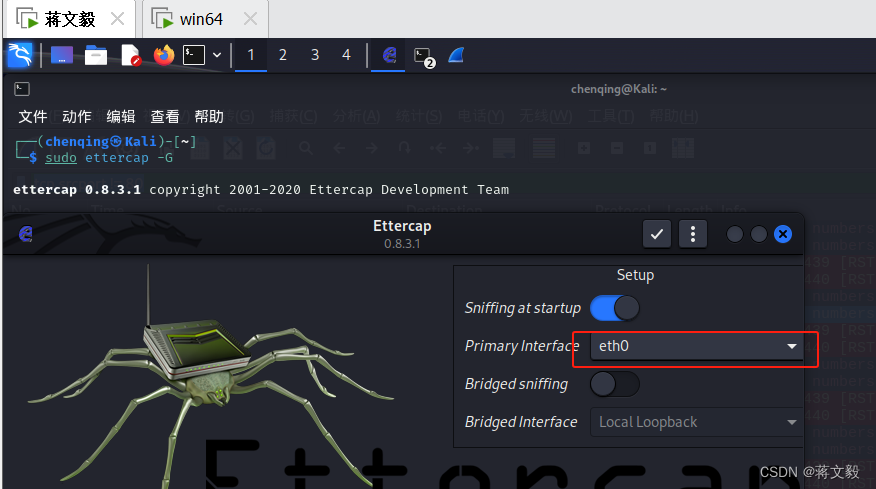Viewport: 876px width, 489px height.
Task: Open the 文件 terminal menu
Action: tap(32, 116)
